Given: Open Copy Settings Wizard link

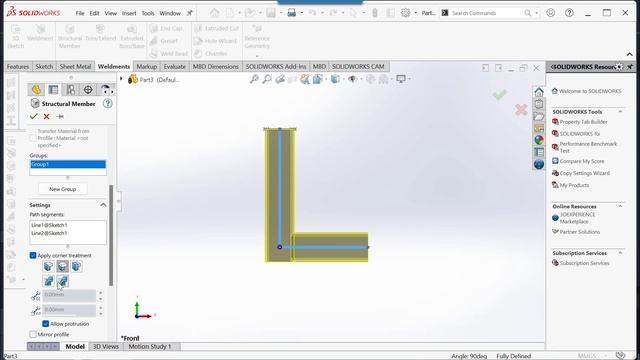Looking at the screenshot, I should pyautogui.click(x=584, y=173).
